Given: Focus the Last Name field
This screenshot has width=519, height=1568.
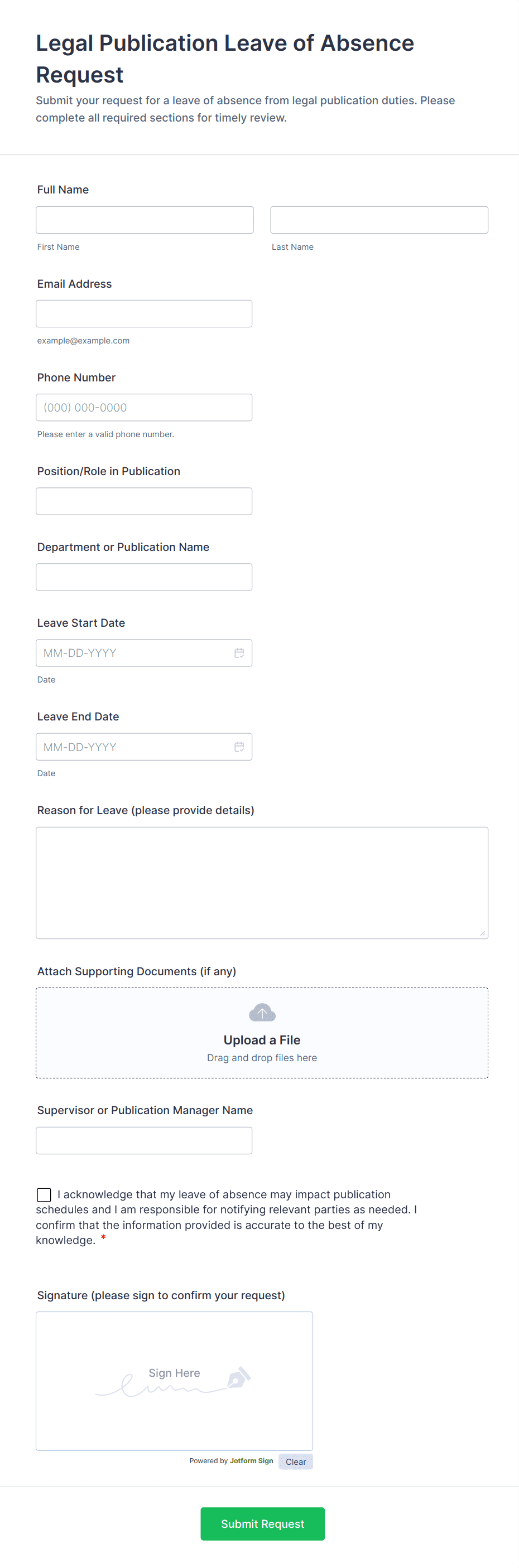Looking at the screenshot, I should [379, 220].
